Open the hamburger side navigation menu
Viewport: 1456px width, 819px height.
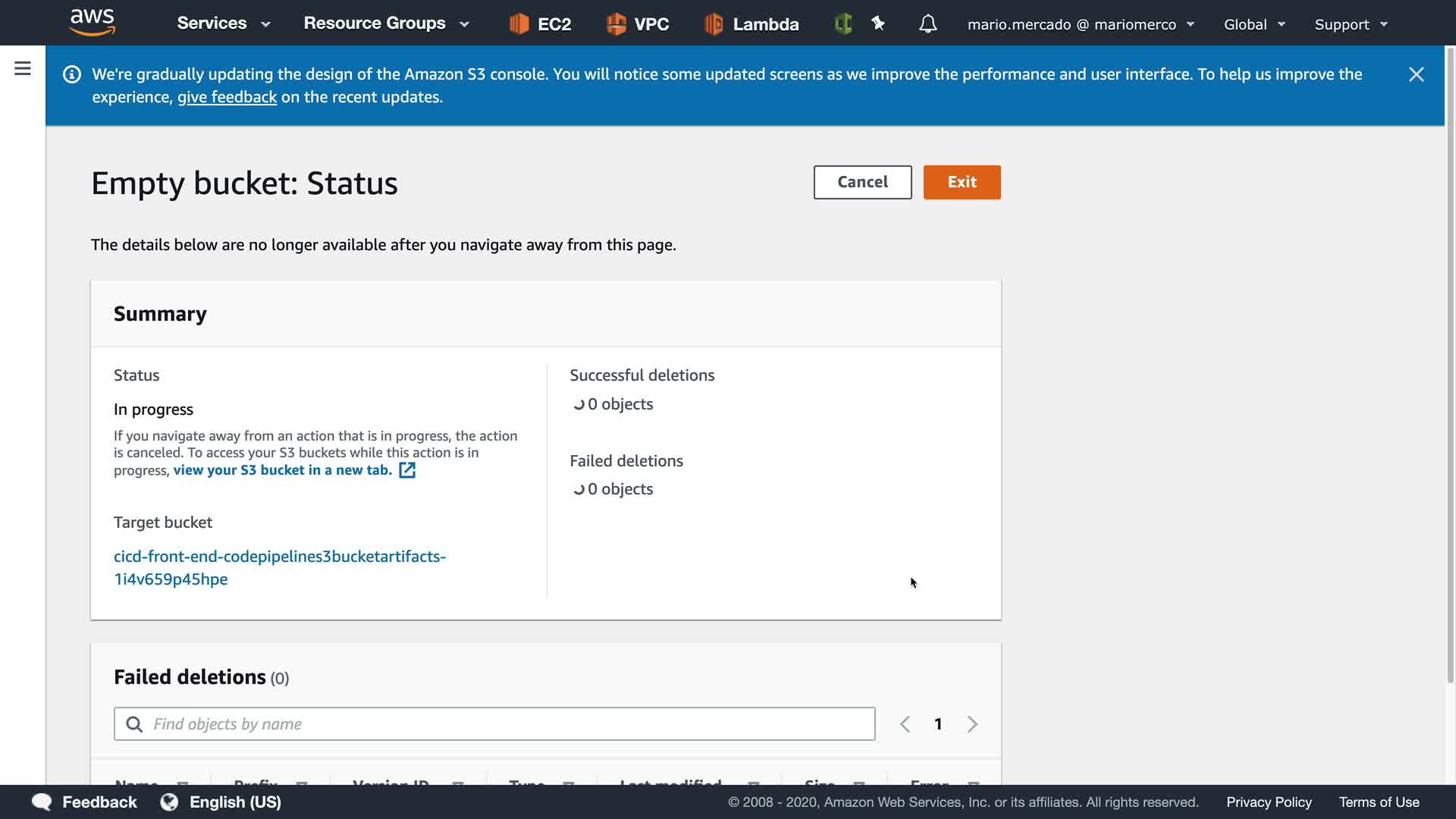[x=23, y=69]
